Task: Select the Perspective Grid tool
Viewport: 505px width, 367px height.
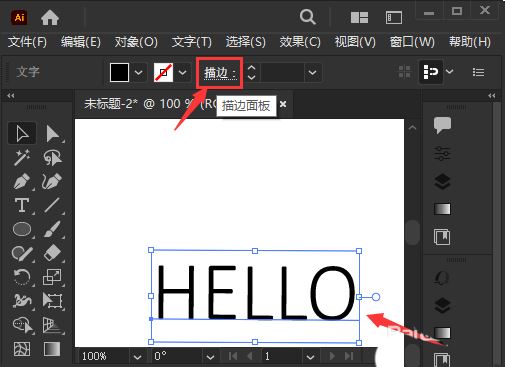Action: [x=52, y=325]
